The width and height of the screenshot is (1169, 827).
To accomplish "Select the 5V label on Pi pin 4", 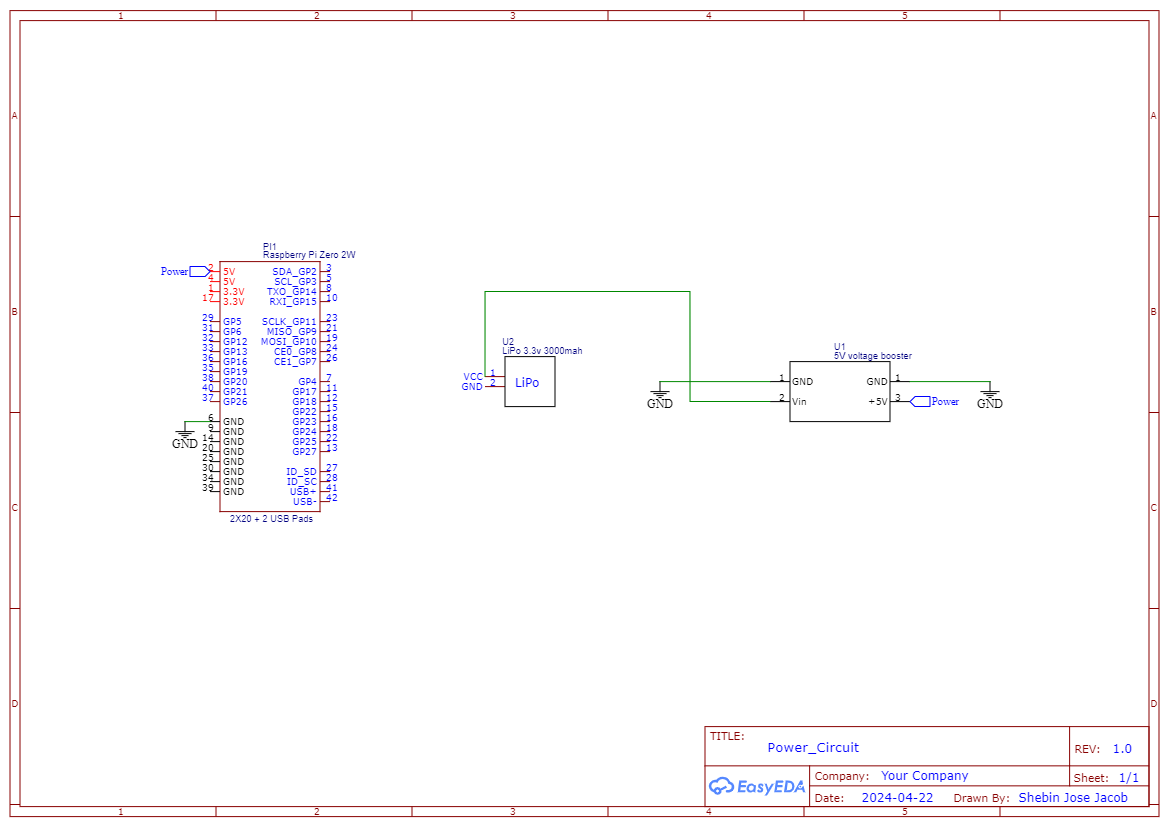I will [229, 282].
